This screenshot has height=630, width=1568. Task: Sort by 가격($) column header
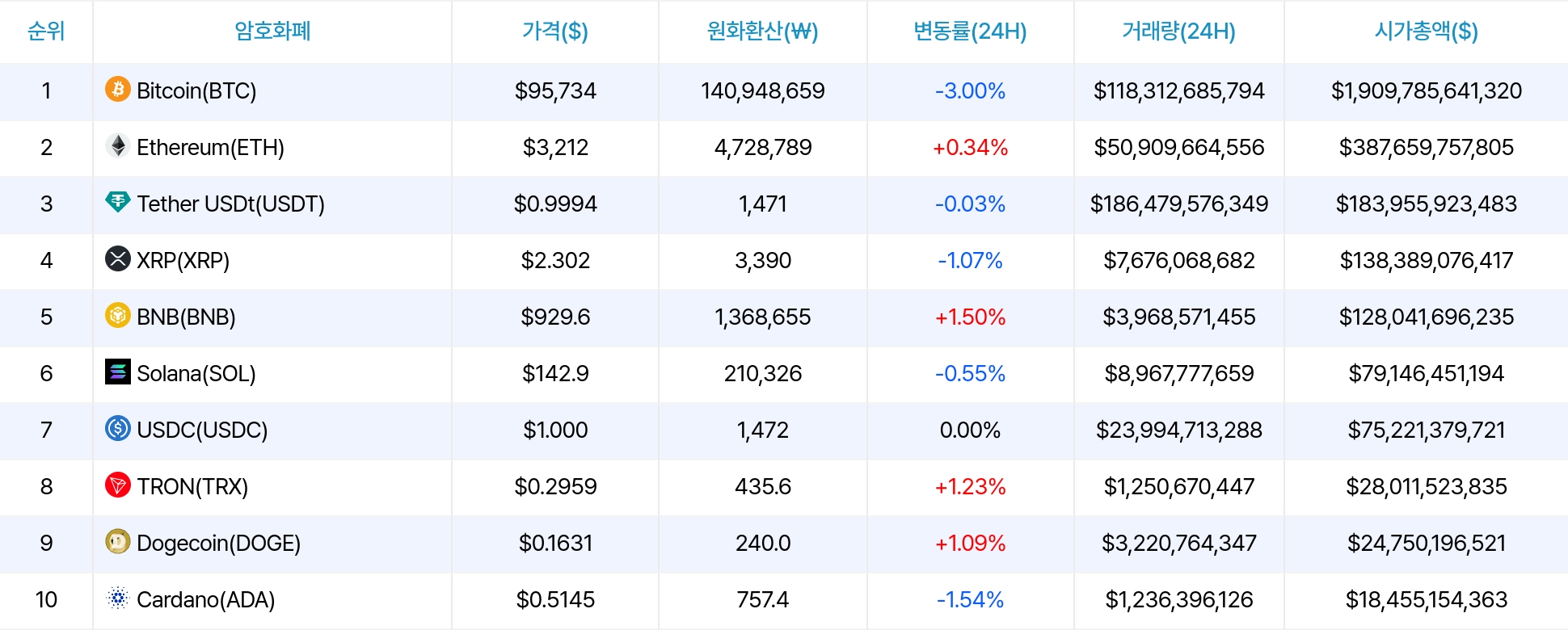[555, 31]
